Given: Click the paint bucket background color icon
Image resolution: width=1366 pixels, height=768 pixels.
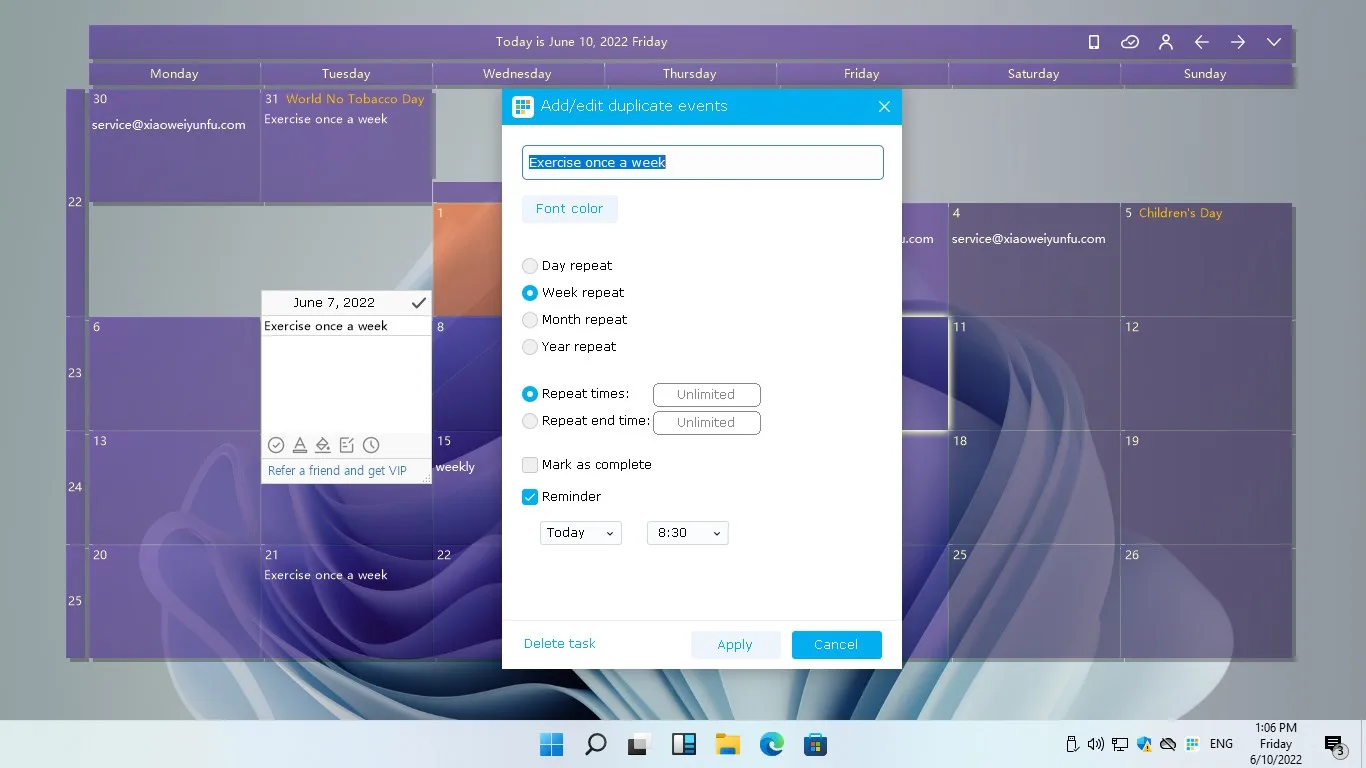Looking at the screenshot, I should tap(323, 445).
